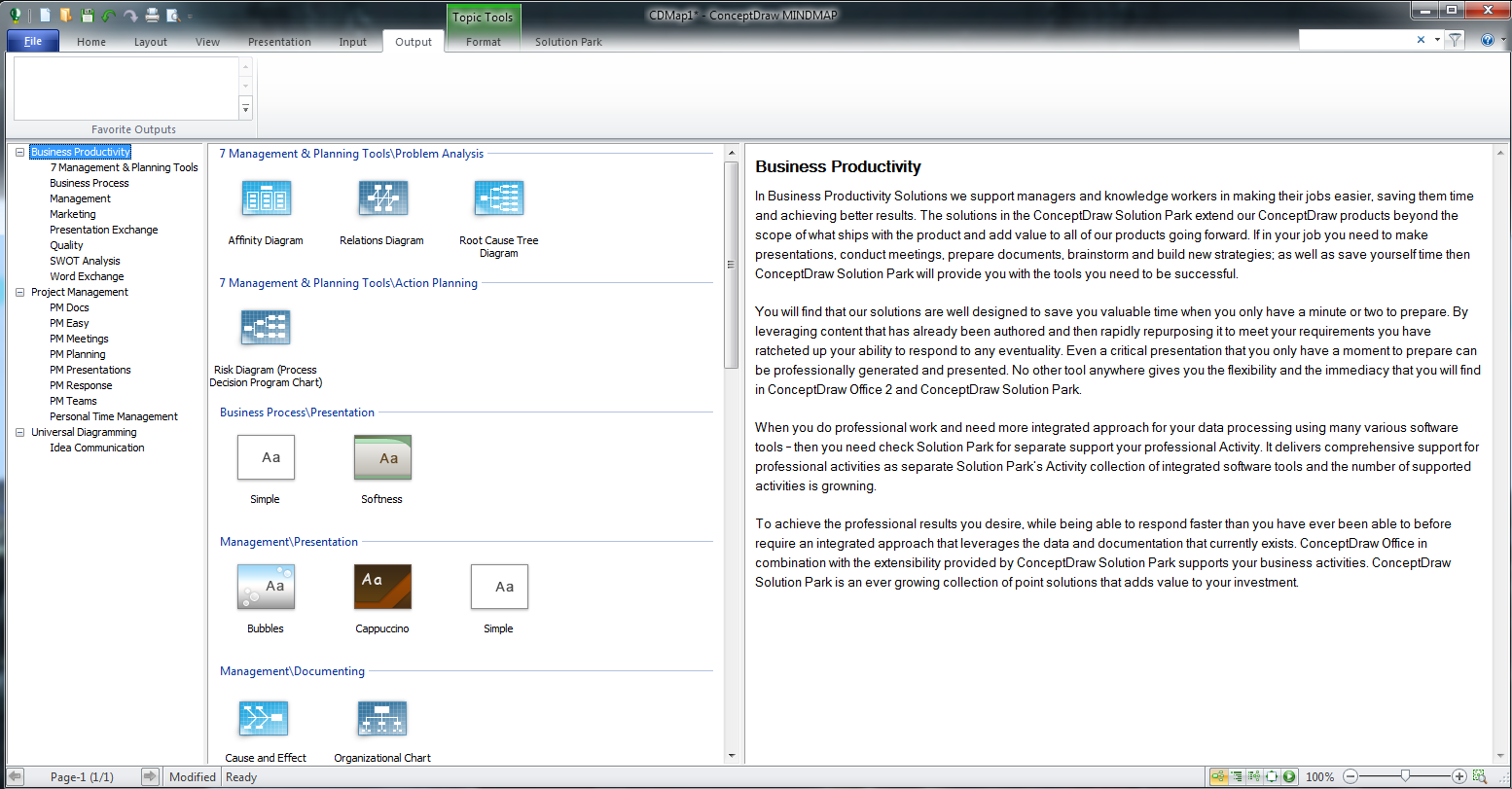This screenshot has height=789, width=1512.
Task: Collapse the Universal Diagramming tree node
Action: 20,432
